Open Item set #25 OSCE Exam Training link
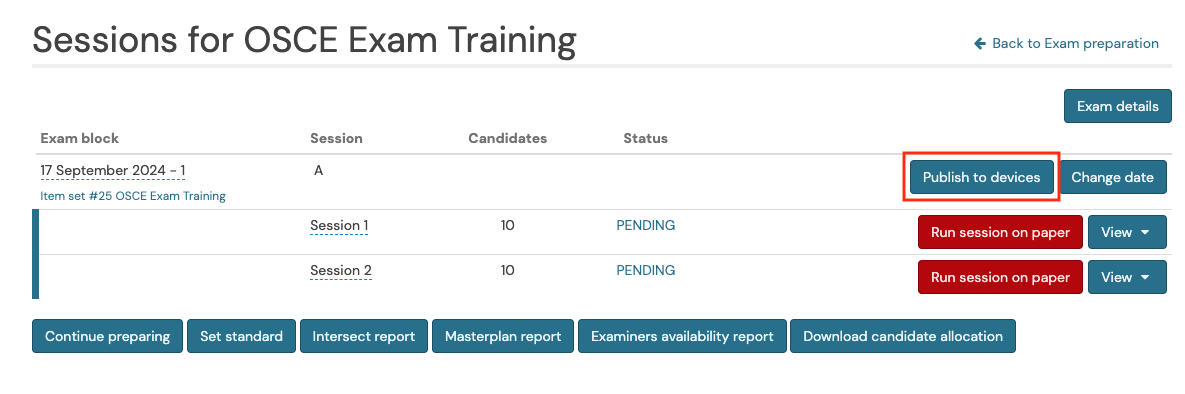This screenshot has height=394, width=1185. tap(133, 196)
